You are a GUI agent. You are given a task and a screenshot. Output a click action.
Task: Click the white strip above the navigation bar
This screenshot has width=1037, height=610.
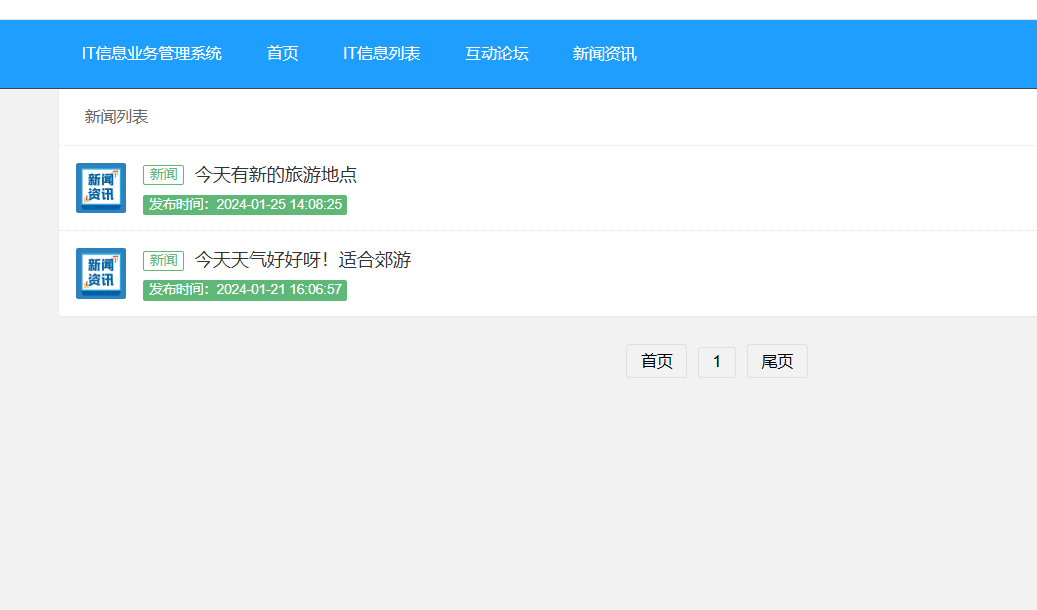click(500, 9)
